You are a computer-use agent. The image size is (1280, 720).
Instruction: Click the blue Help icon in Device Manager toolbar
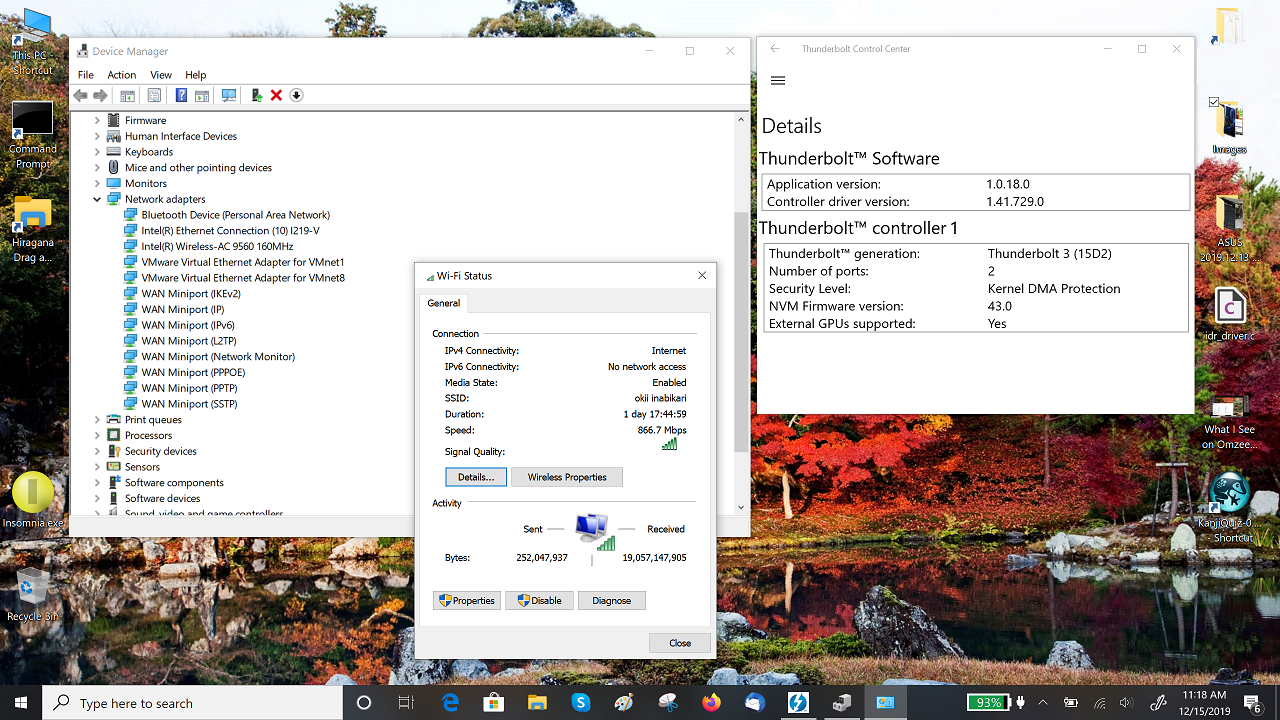click(x=181, y=95)
